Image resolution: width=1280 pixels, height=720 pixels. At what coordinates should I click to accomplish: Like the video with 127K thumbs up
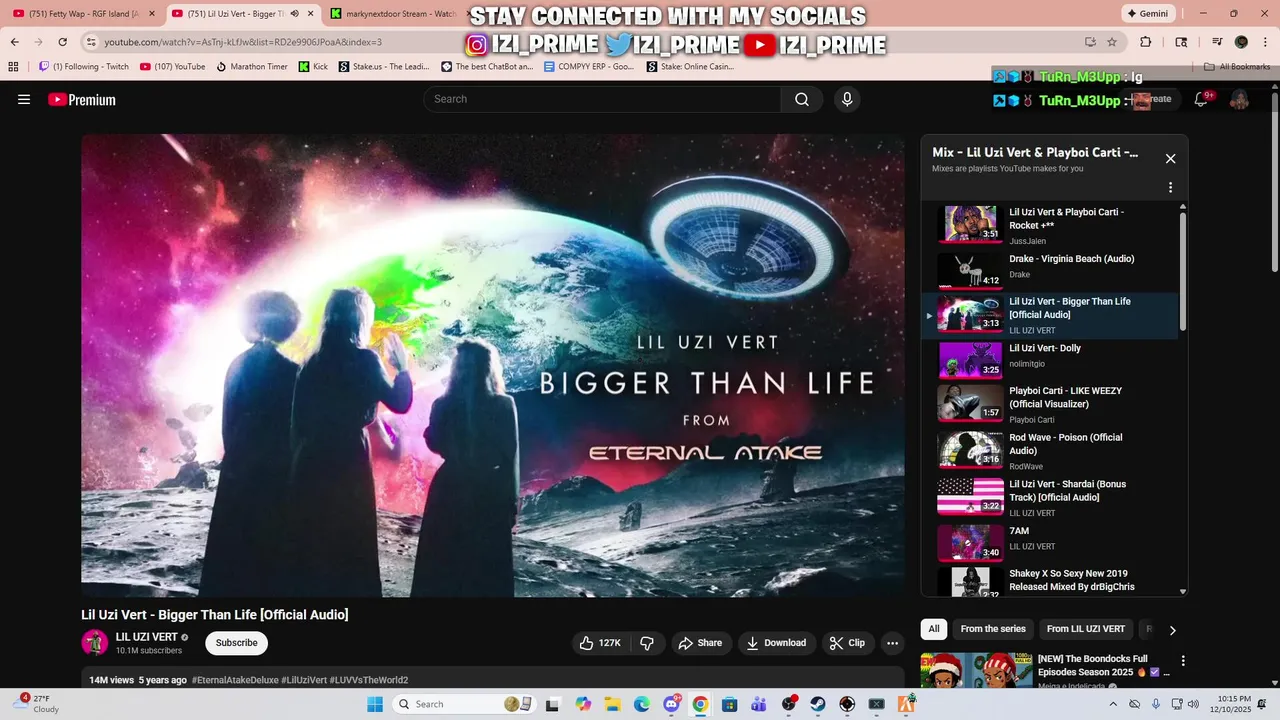(x=600, y=643)
